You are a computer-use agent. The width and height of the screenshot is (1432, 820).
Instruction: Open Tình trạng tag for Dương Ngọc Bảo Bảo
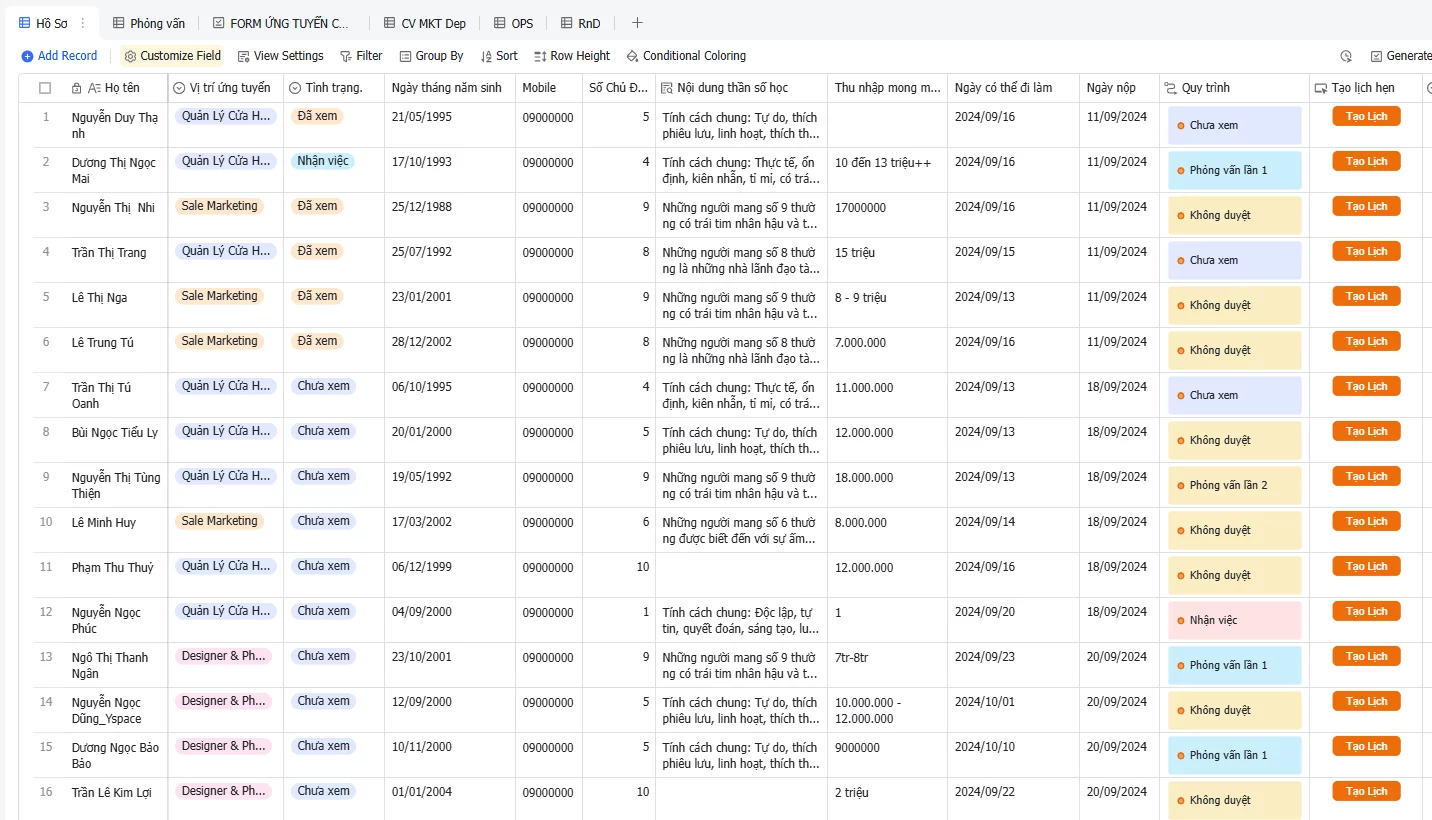pos(323,746)
